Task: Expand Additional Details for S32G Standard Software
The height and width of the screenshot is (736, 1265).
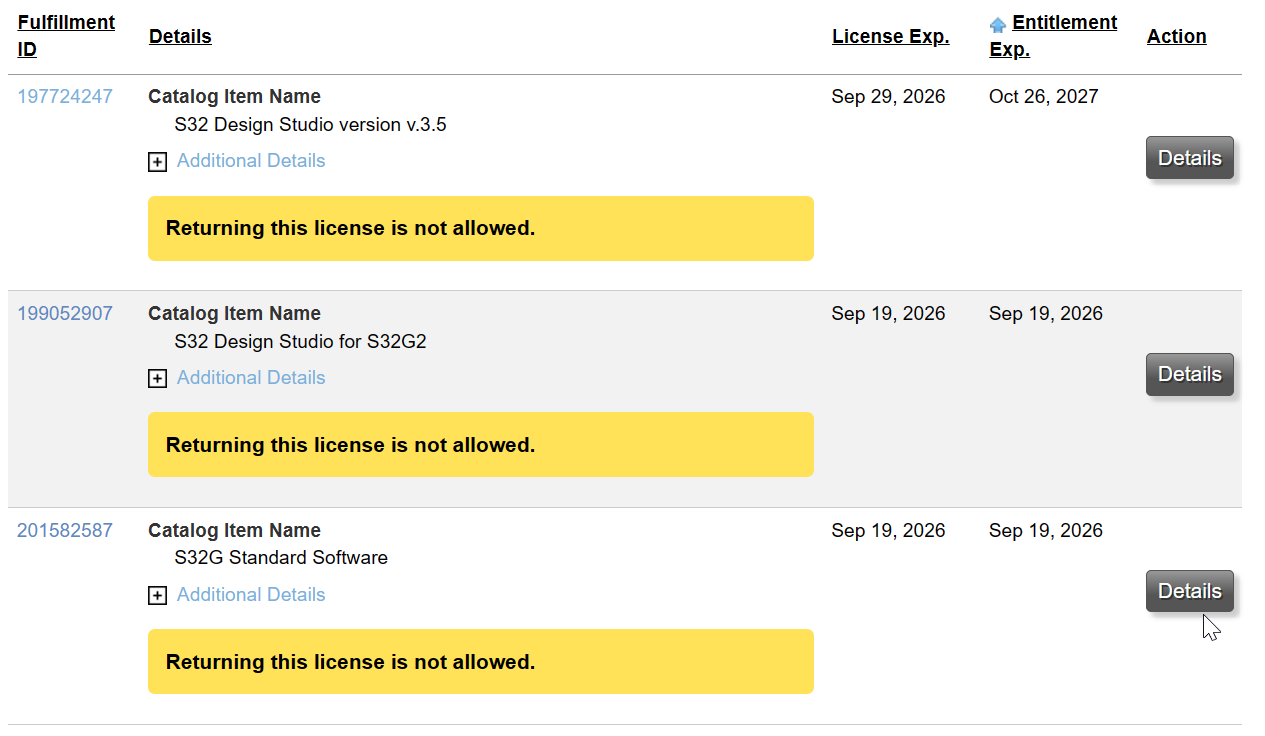Action: [x=157, y=595]
